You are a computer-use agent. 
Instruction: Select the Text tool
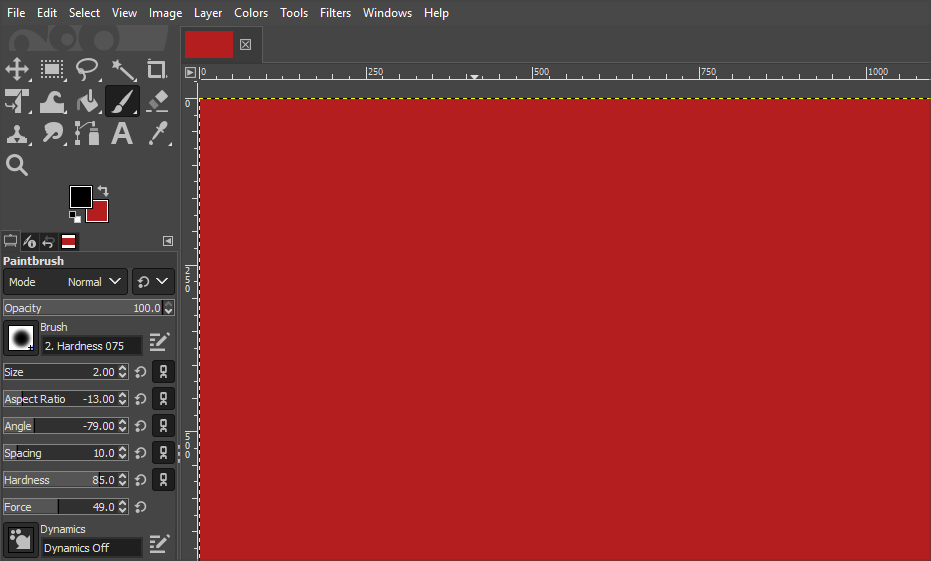[x=122, y=133]
